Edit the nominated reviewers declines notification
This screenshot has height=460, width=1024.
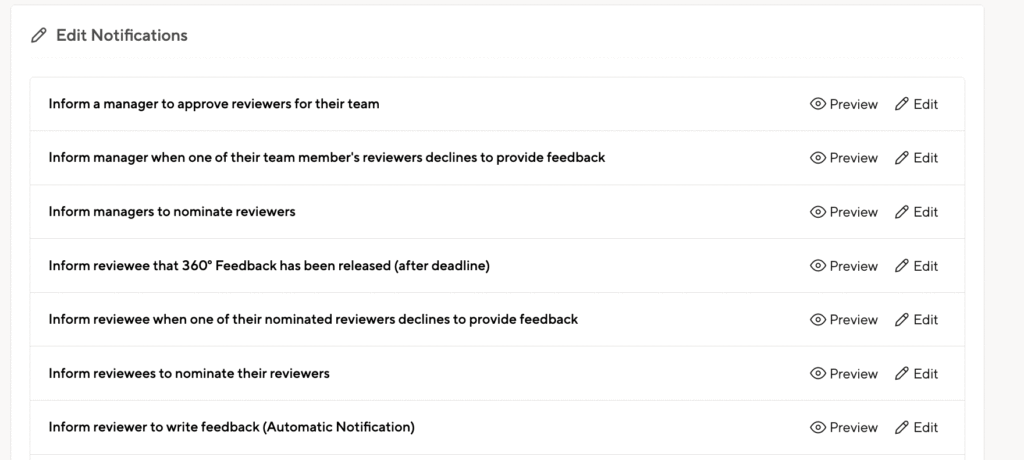pyautogui.click(x=916, y=320)
